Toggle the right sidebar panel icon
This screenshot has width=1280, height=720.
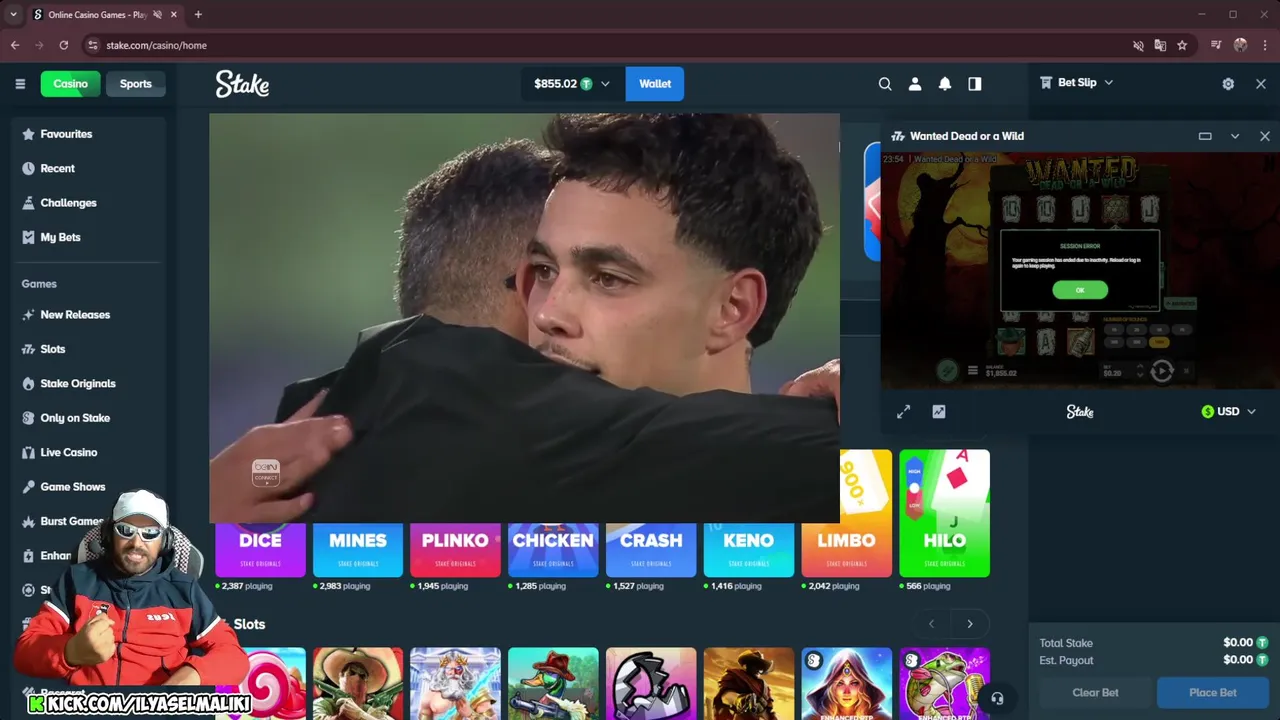[975, 84]
